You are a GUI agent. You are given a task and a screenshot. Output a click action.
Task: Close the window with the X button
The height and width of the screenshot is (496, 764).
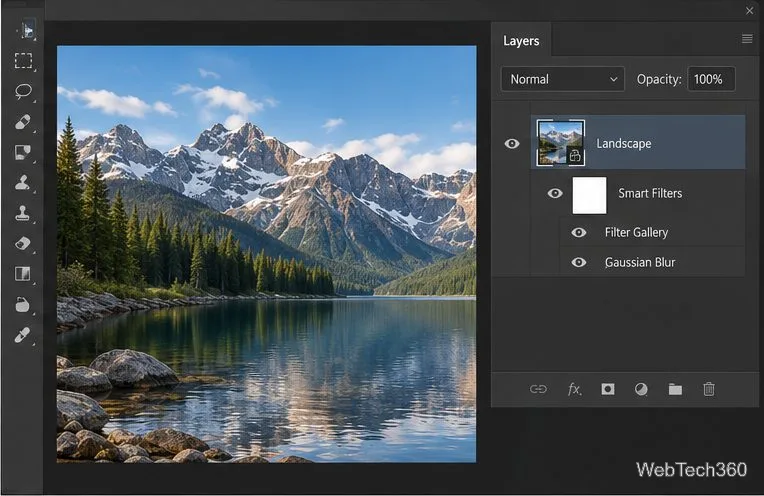(749, 10)
